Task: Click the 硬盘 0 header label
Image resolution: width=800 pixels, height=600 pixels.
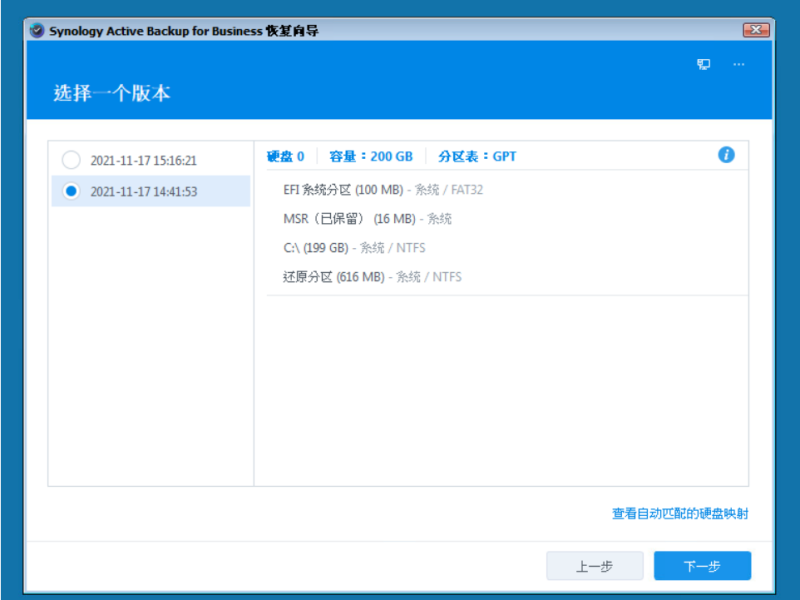Action: point(286,156)
